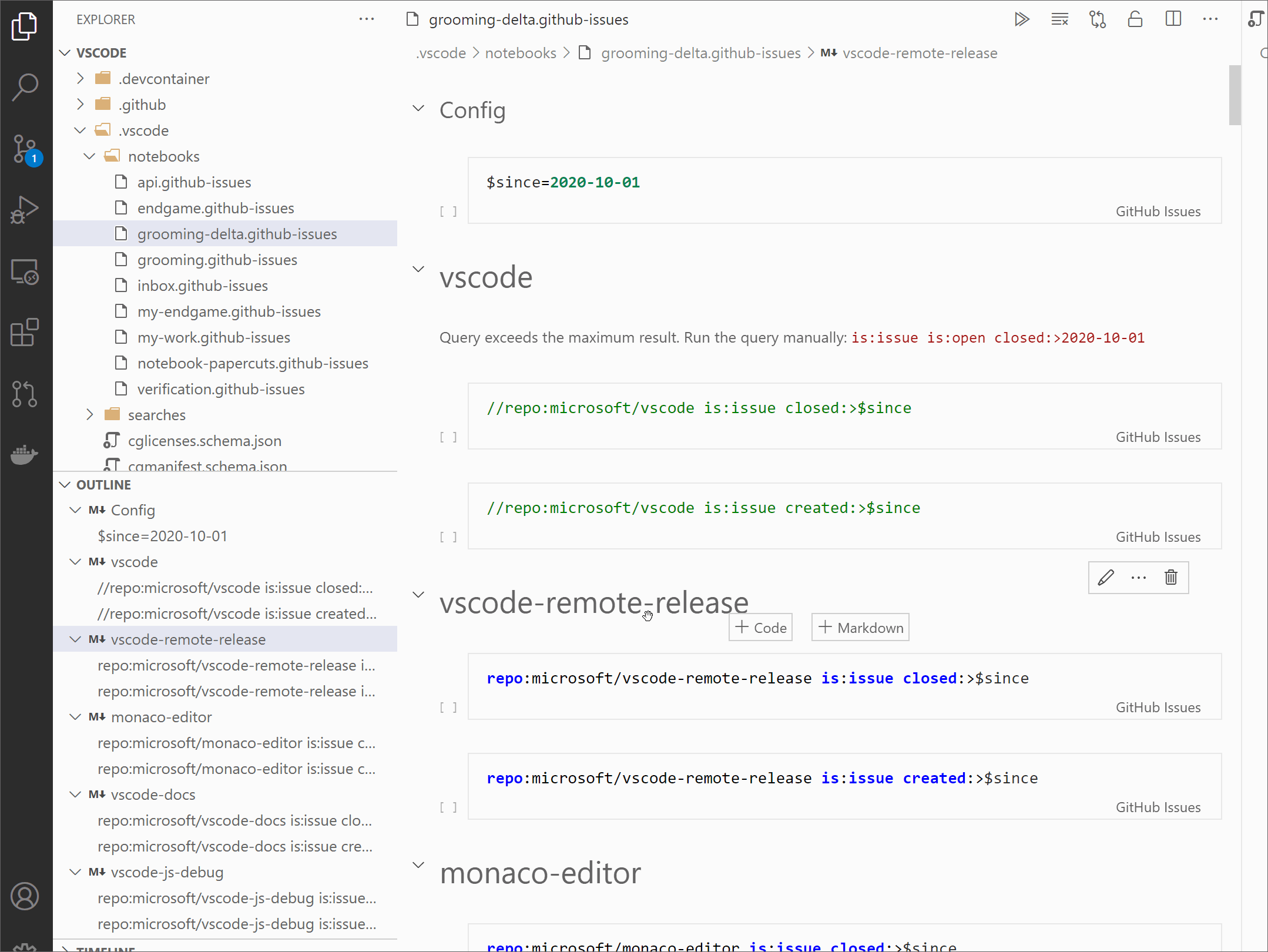The width and height of the screenshot is (1268, 952).
Task: Clear all cell outputs icon
Action: [x=1059, y=19]
